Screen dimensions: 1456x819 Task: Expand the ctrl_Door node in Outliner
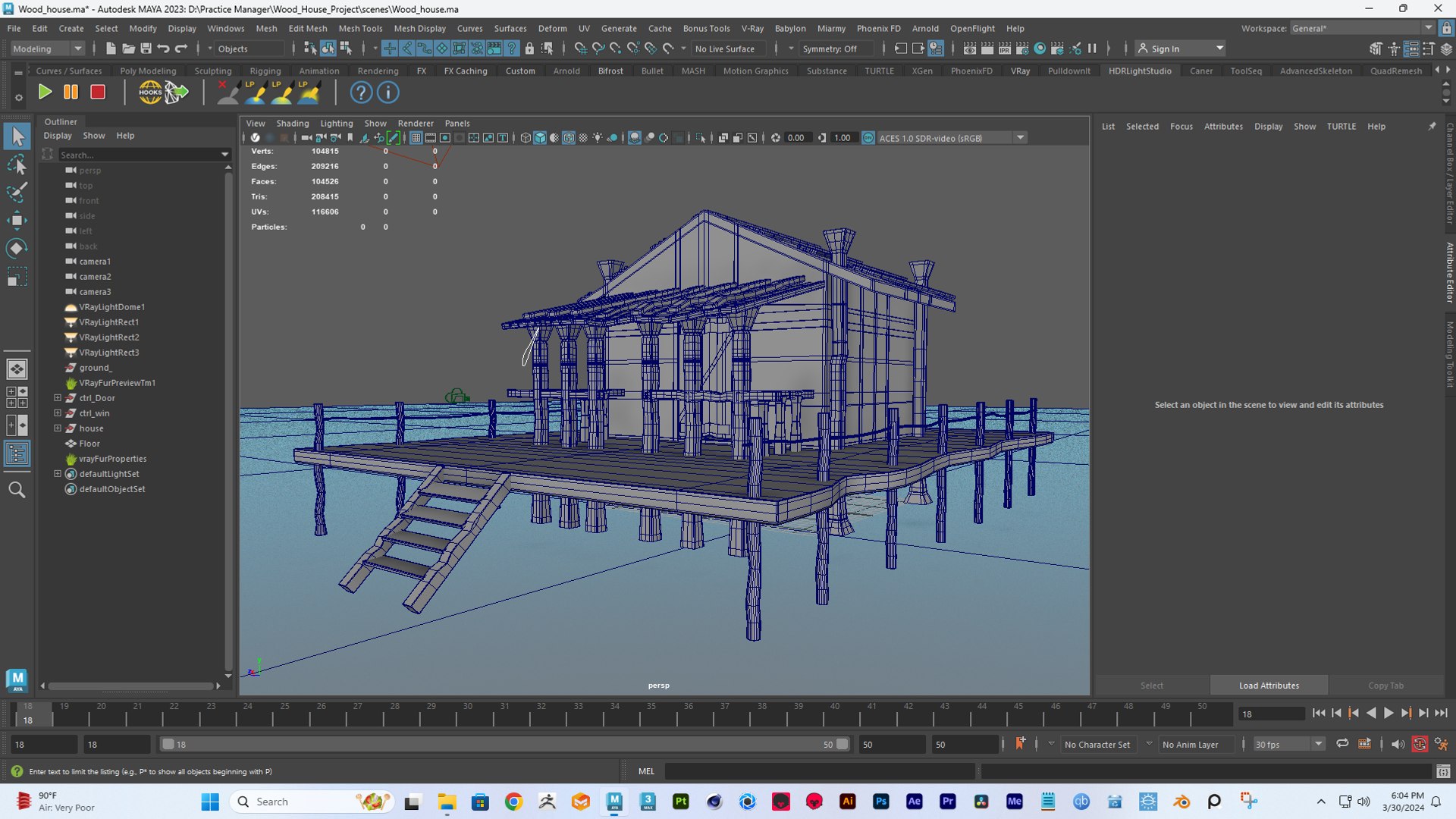(x=58, y=397)
